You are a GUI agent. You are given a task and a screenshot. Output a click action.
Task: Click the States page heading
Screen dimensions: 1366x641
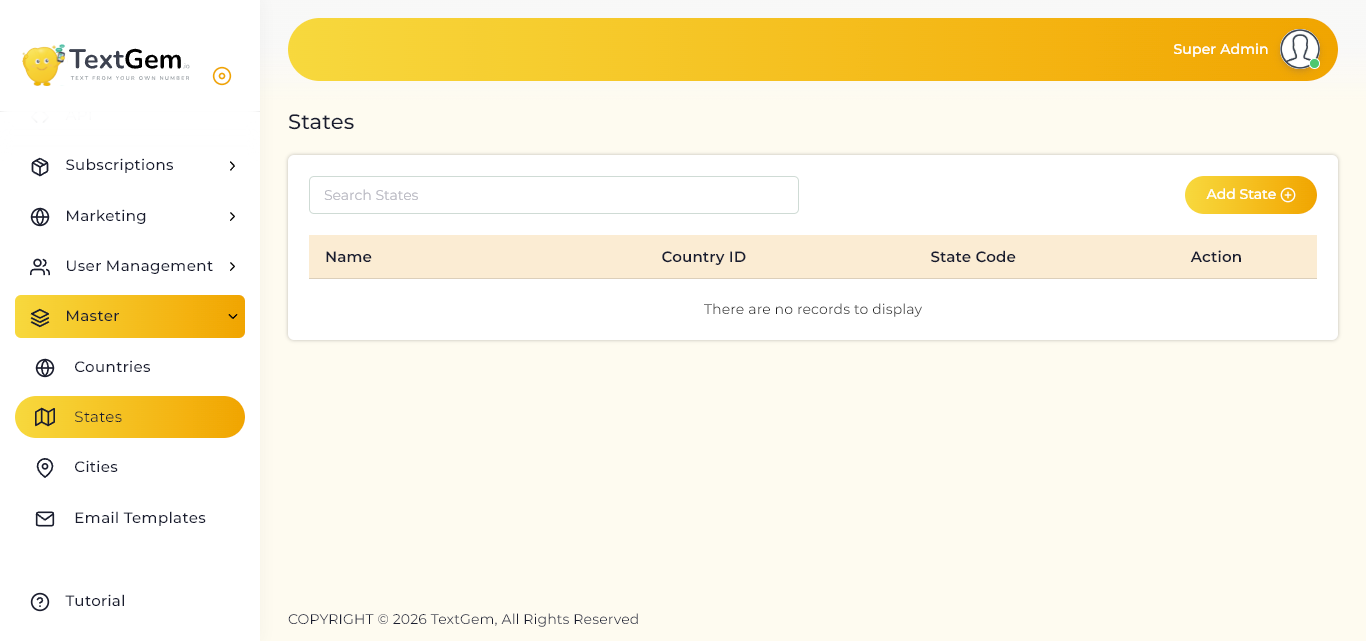321,122
